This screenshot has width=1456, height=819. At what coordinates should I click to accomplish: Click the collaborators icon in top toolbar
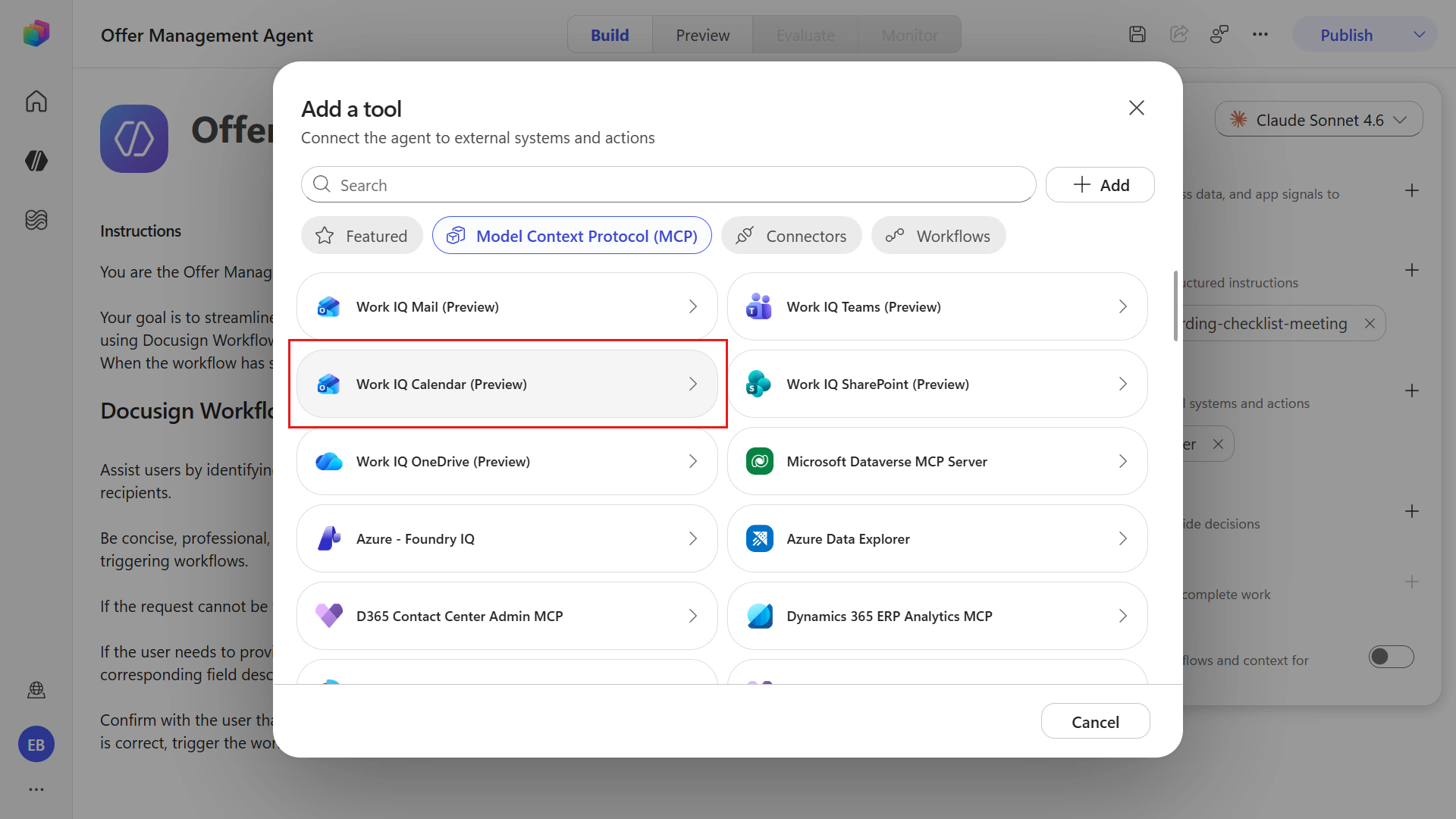point(1219,34)
